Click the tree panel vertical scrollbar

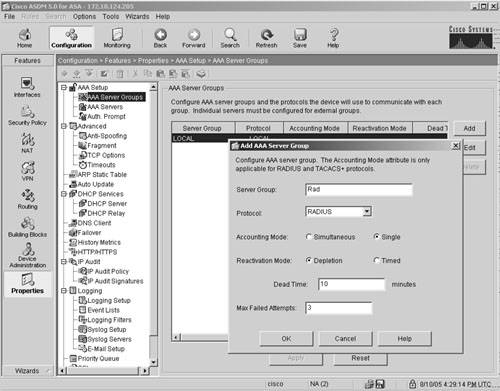[153, 224]
